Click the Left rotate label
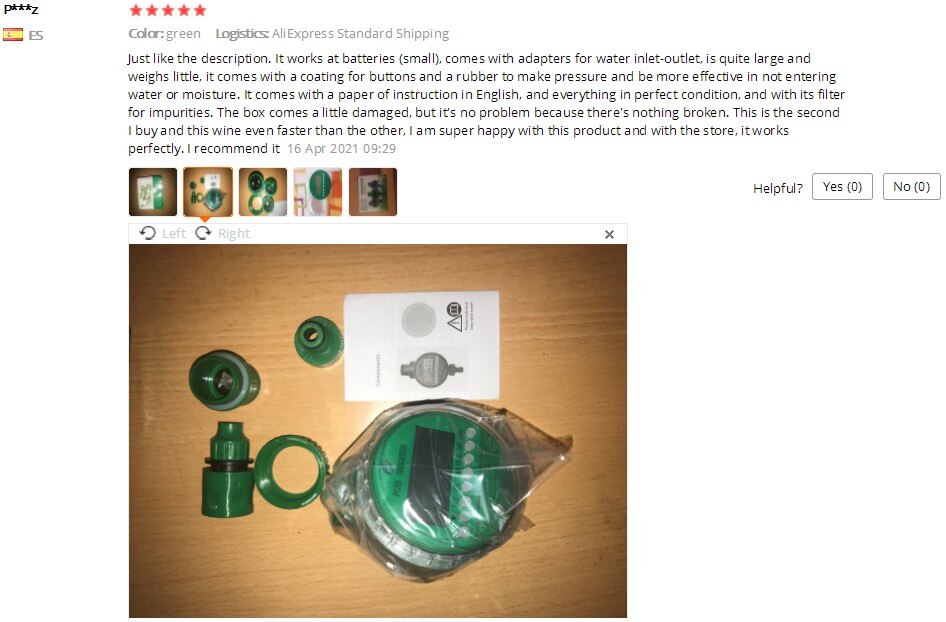The height and width of the screenshot is (622, 946). point(174,233)
